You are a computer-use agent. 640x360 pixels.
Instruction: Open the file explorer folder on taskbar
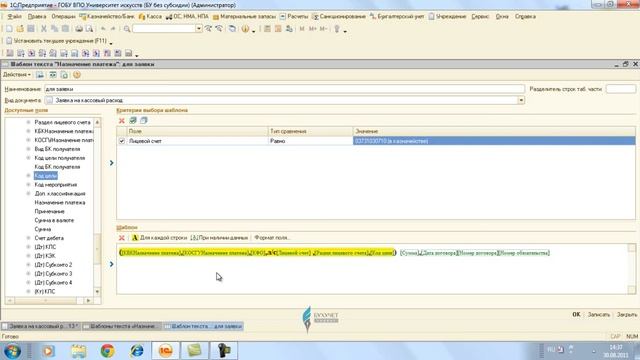78,351
